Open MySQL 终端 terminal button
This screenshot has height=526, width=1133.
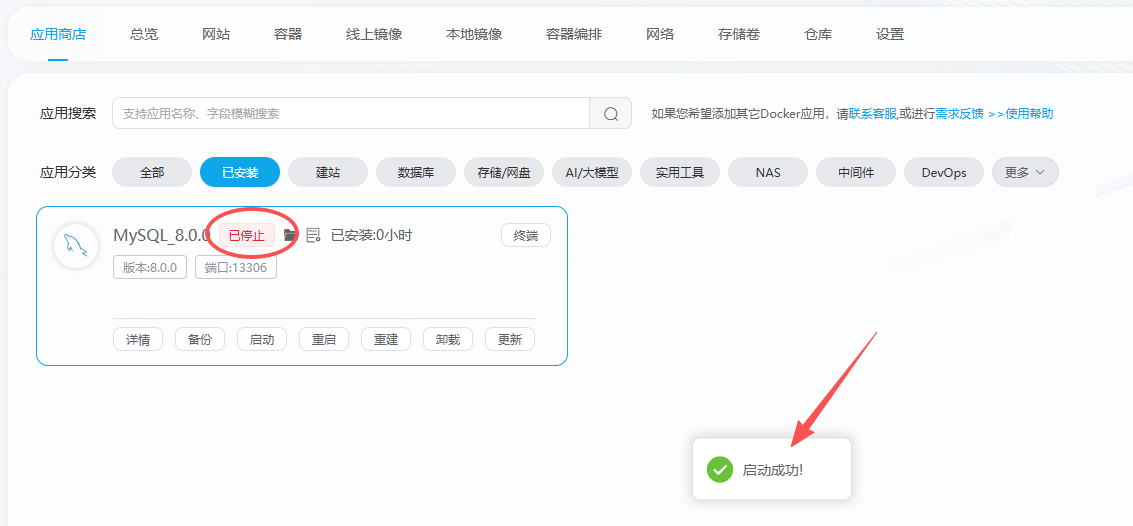tap(526, 235)
